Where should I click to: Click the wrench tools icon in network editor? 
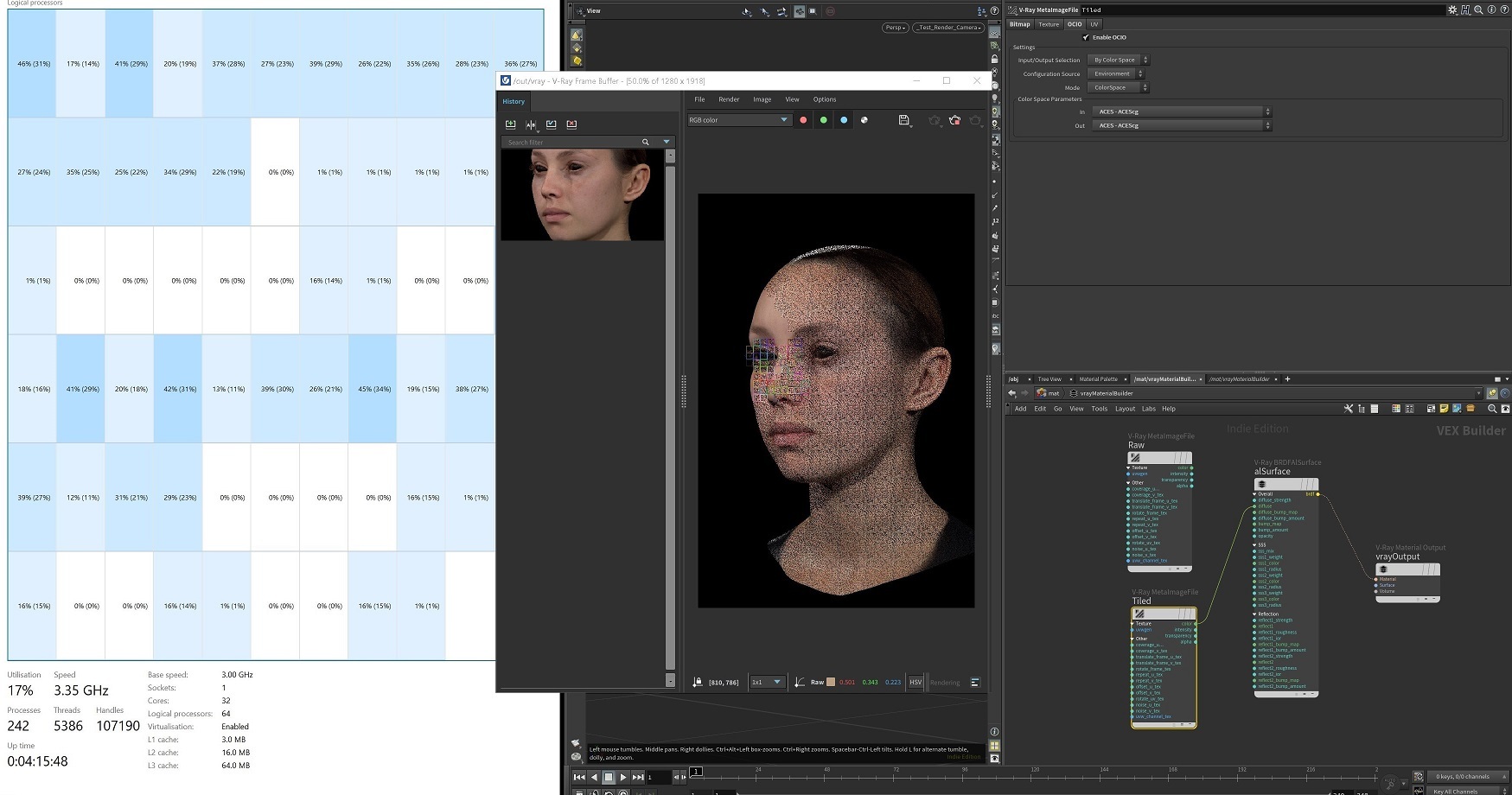tap(1348, 409)
